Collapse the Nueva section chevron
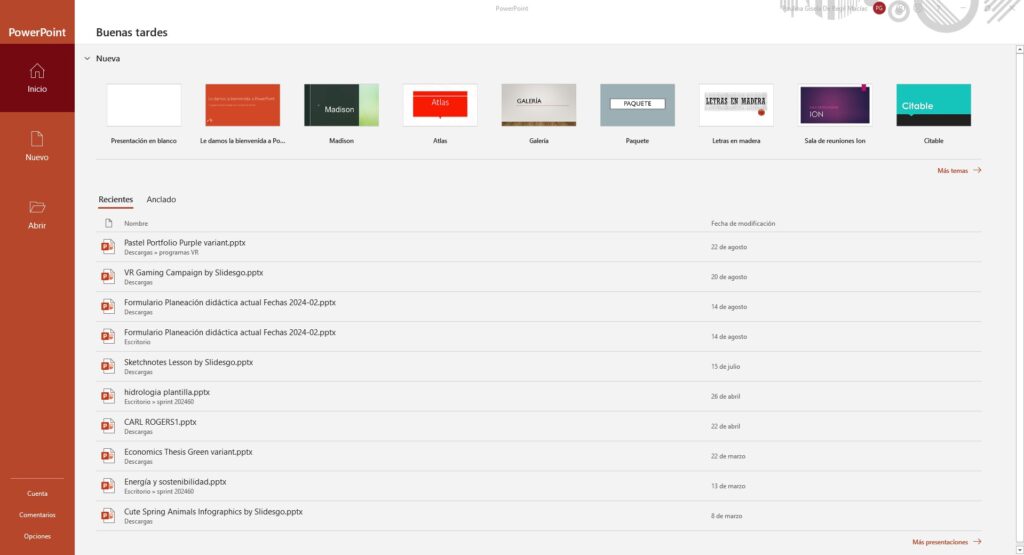 pyautogui.click(x=87, y=59)
